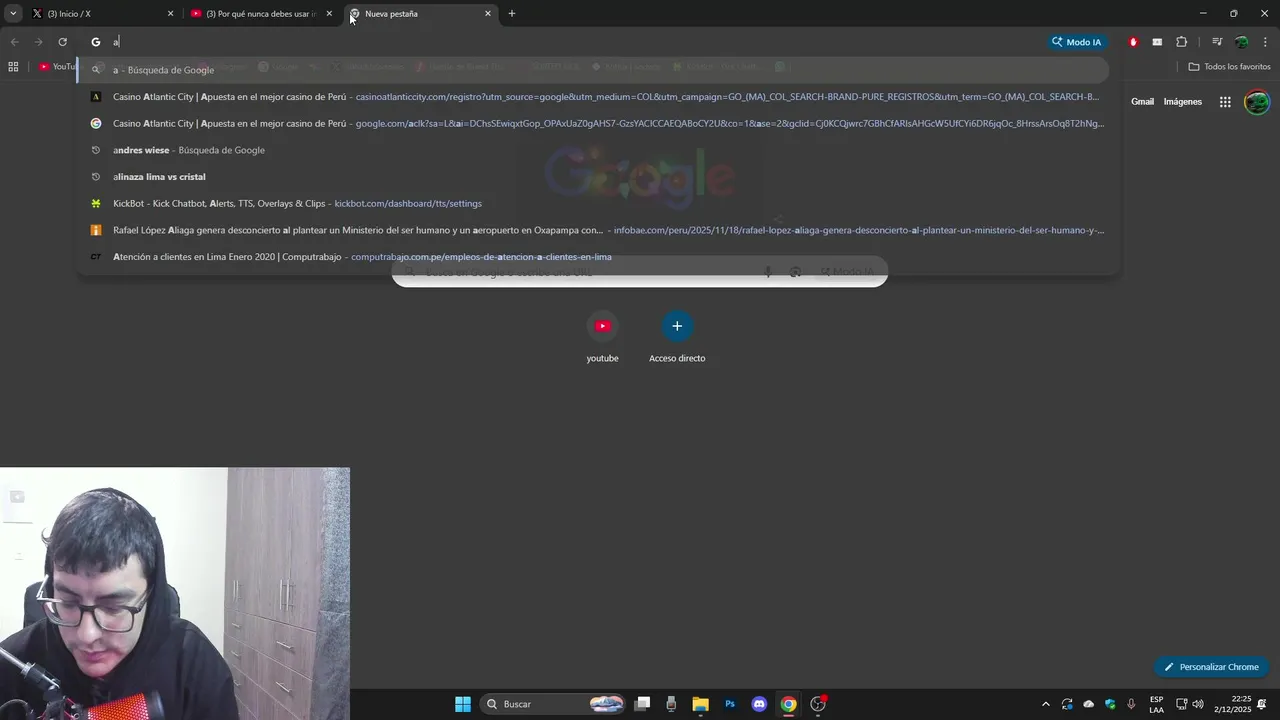Open the apps grid in bookmarks bar

pyautogui.click(x=13, y=67)
